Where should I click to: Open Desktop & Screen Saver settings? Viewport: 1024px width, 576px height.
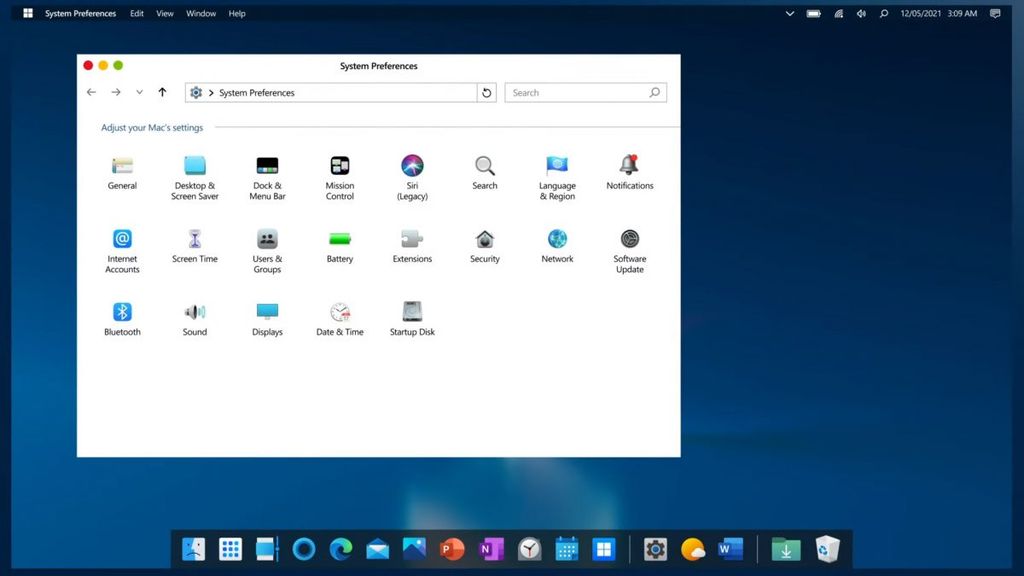pyautogui.click(x=195, y=167)
